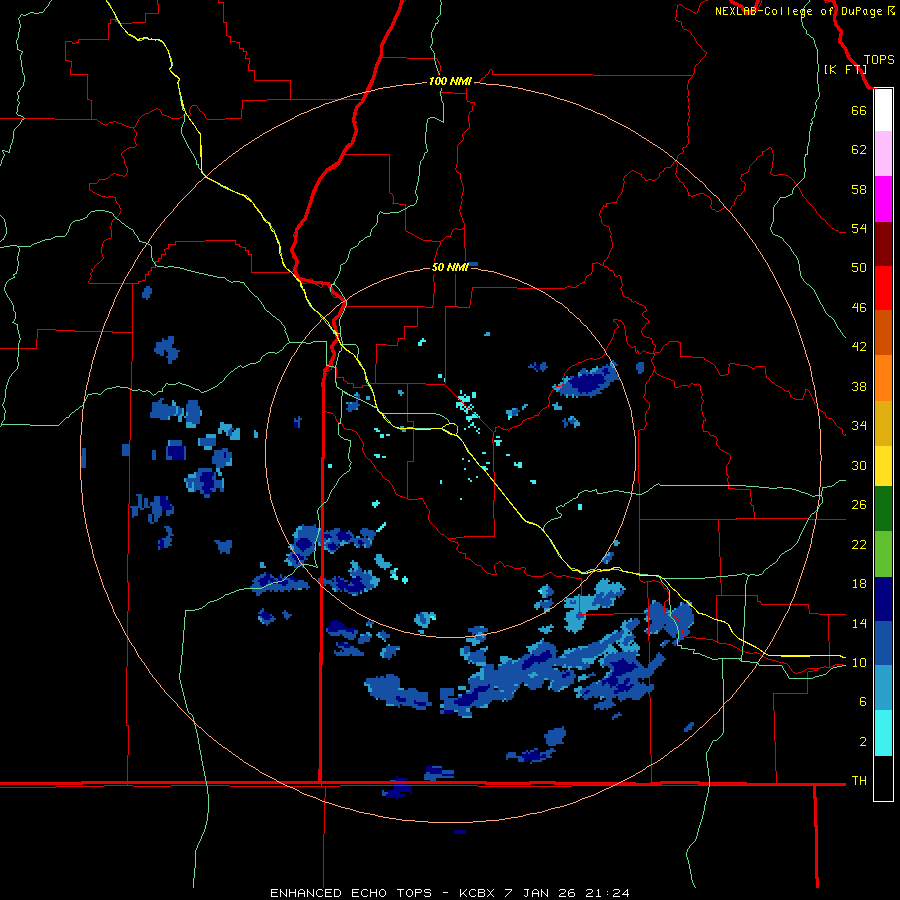Click the '62' legend value
Viewport: 900px width, 900px height.
(859, 150)
